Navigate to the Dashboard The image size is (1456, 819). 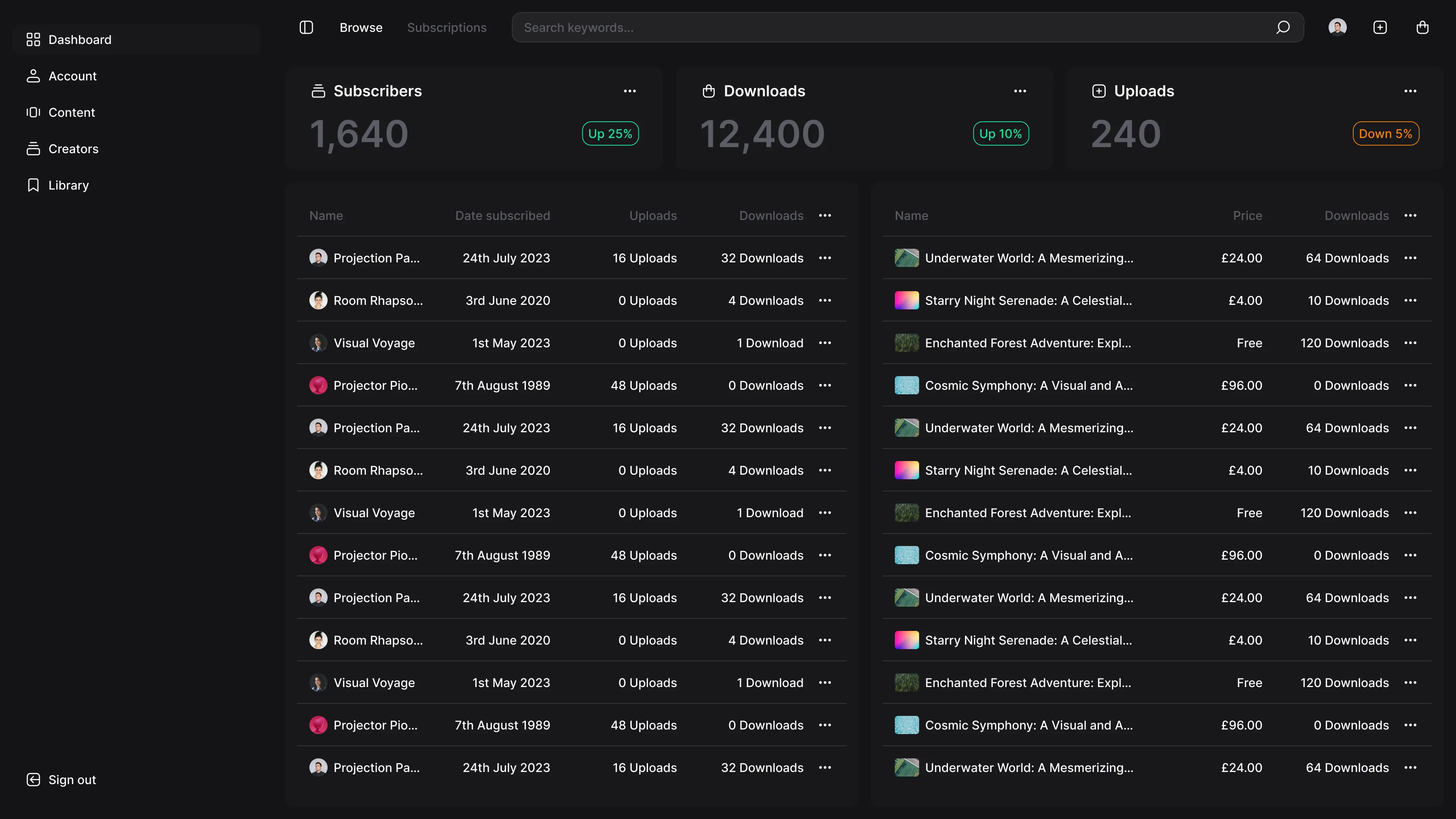pos(79,39)
